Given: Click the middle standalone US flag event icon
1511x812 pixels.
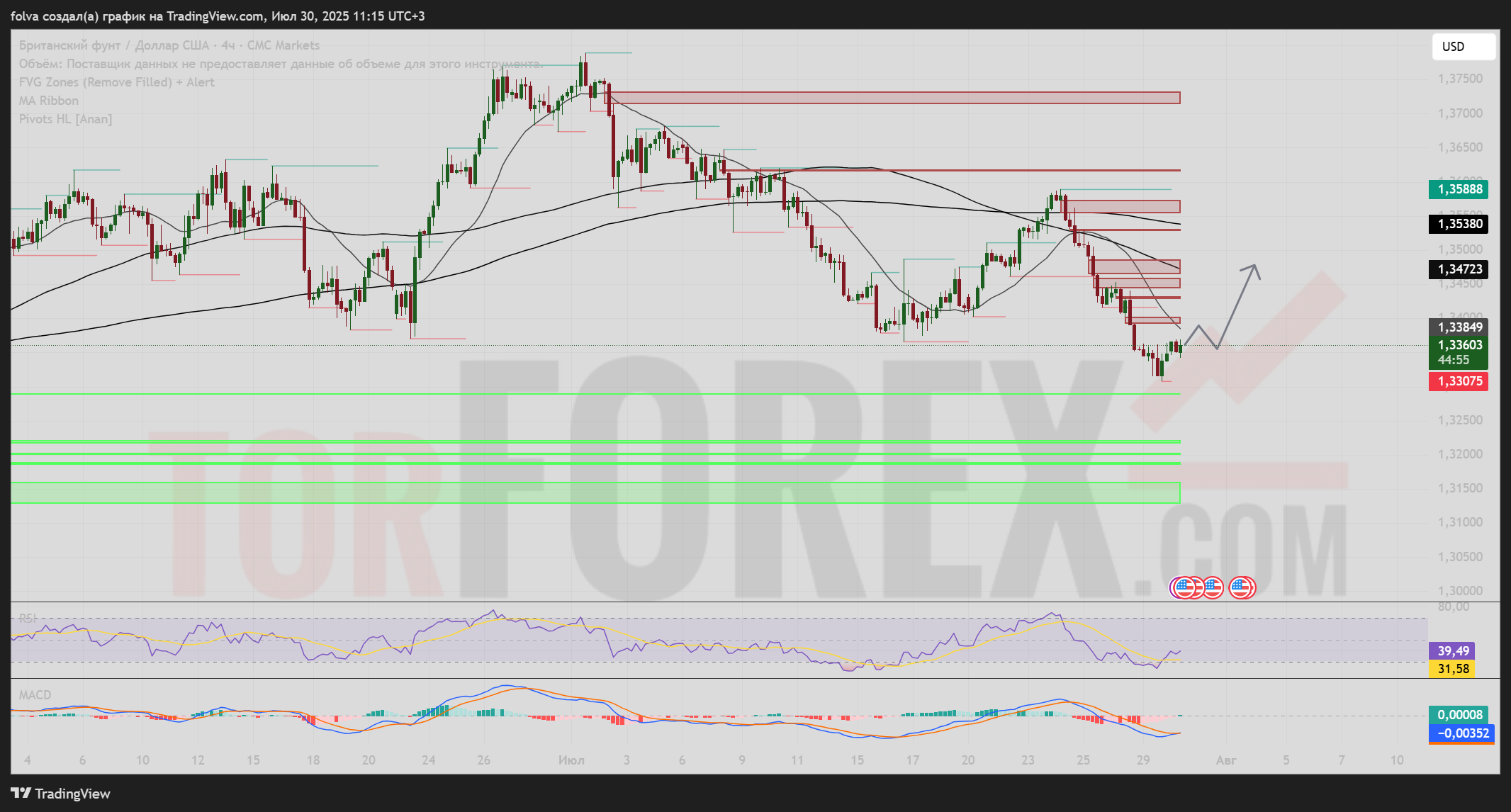Looking at the screenshot, I should point(1213,587).
